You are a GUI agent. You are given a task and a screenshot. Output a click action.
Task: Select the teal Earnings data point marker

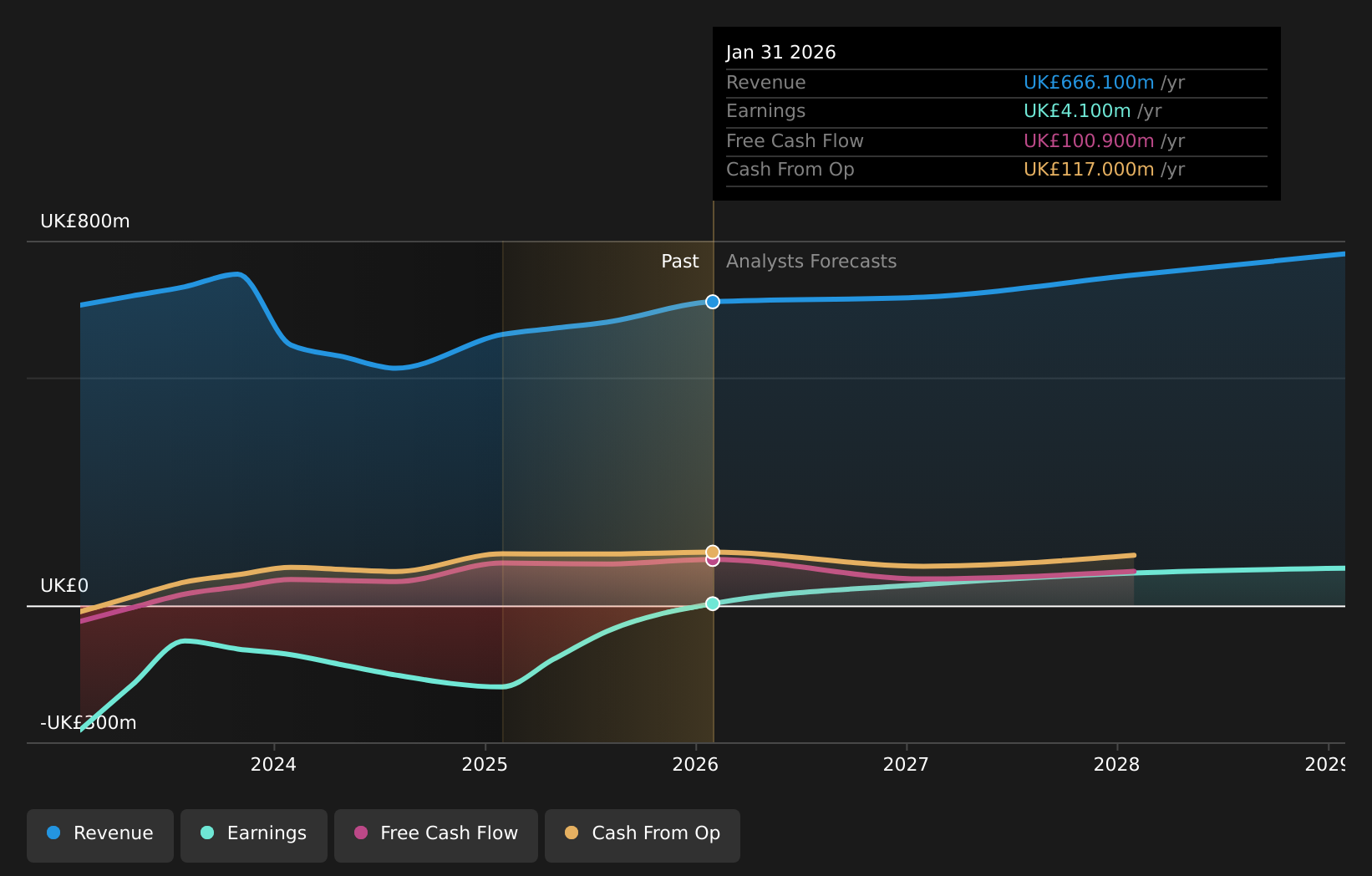[x=713, y=604]
